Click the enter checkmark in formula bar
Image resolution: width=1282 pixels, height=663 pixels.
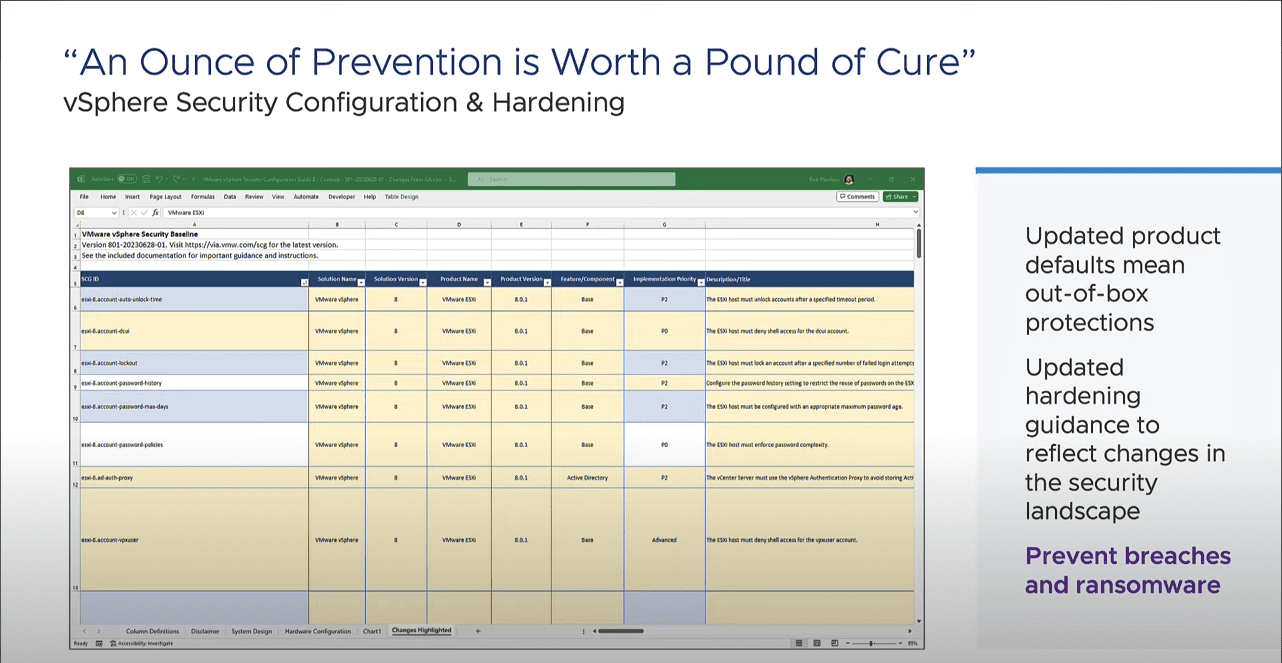tap(144, 213)
